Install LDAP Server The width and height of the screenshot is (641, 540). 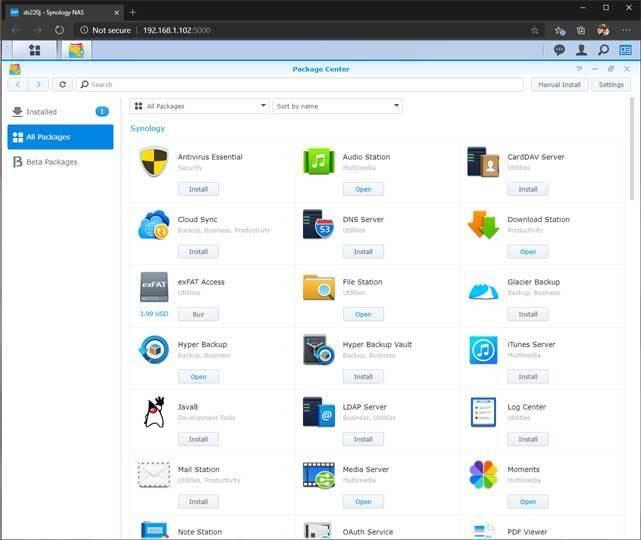363,439
